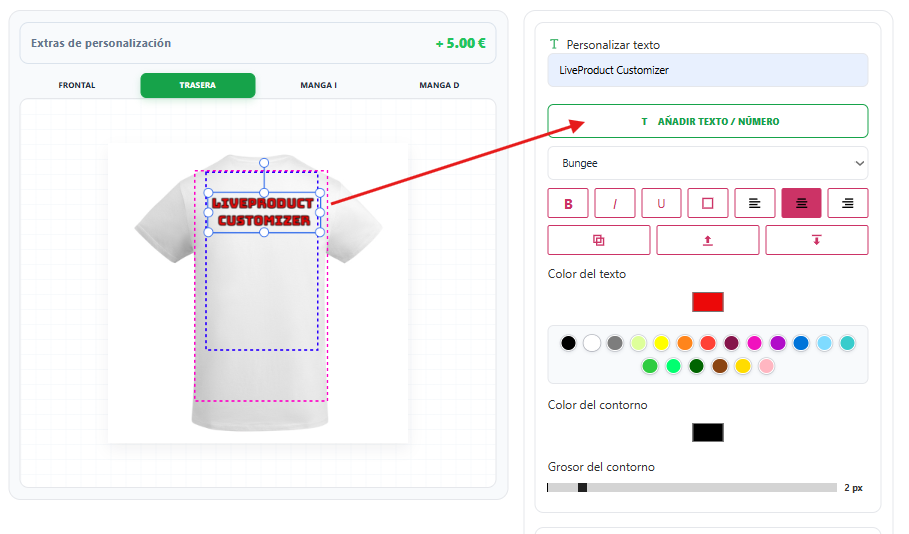Pick the dark green palette color

(x=696, y=366)
